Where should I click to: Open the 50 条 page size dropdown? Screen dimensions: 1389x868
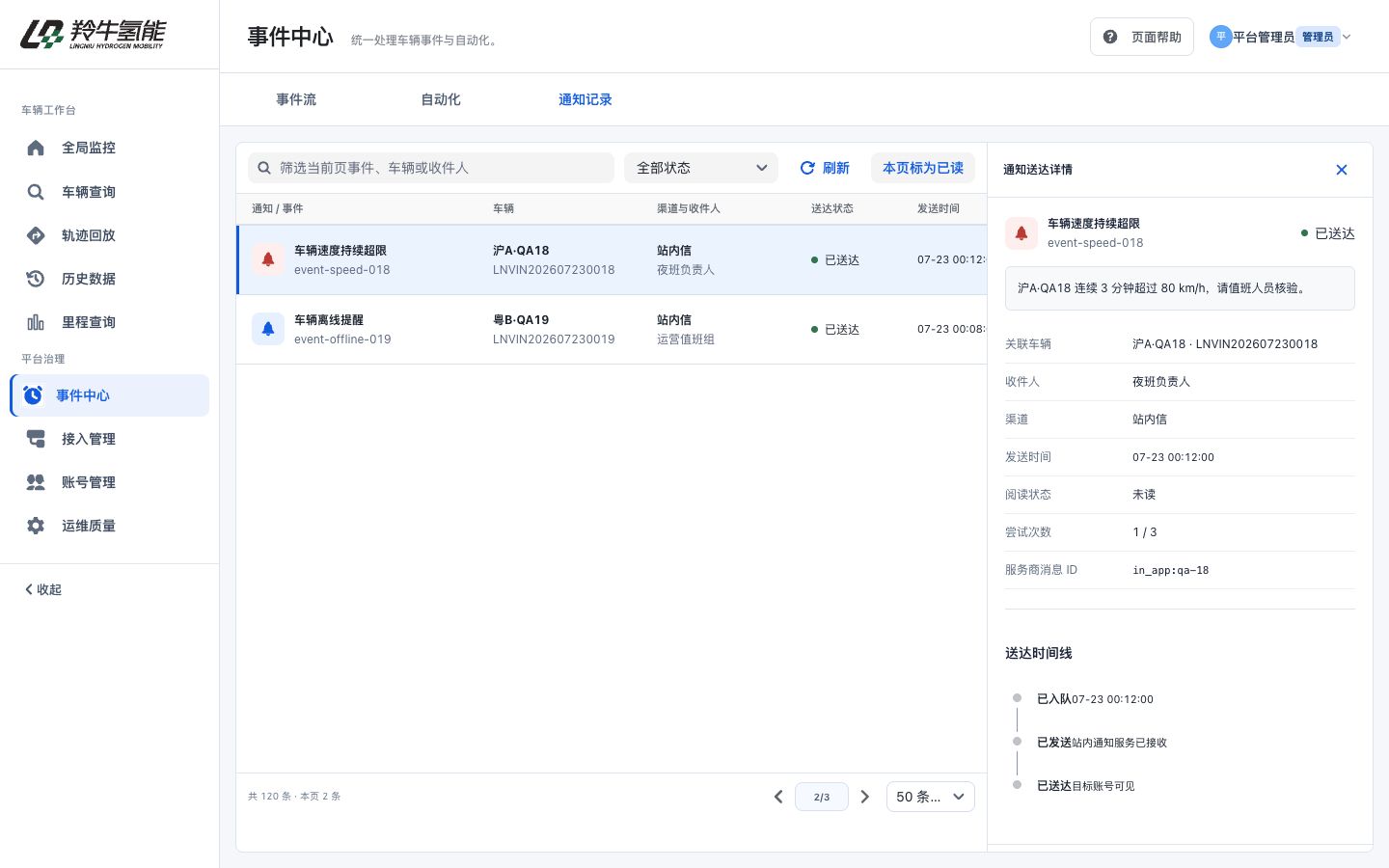(931, 797)
